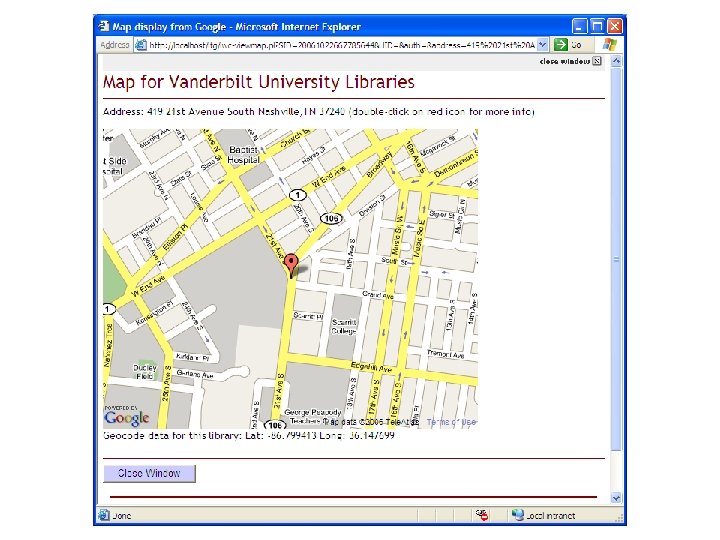Open the Terms of Use link on map
Viewport: 720px width, 540px height.
coord(451,422)
